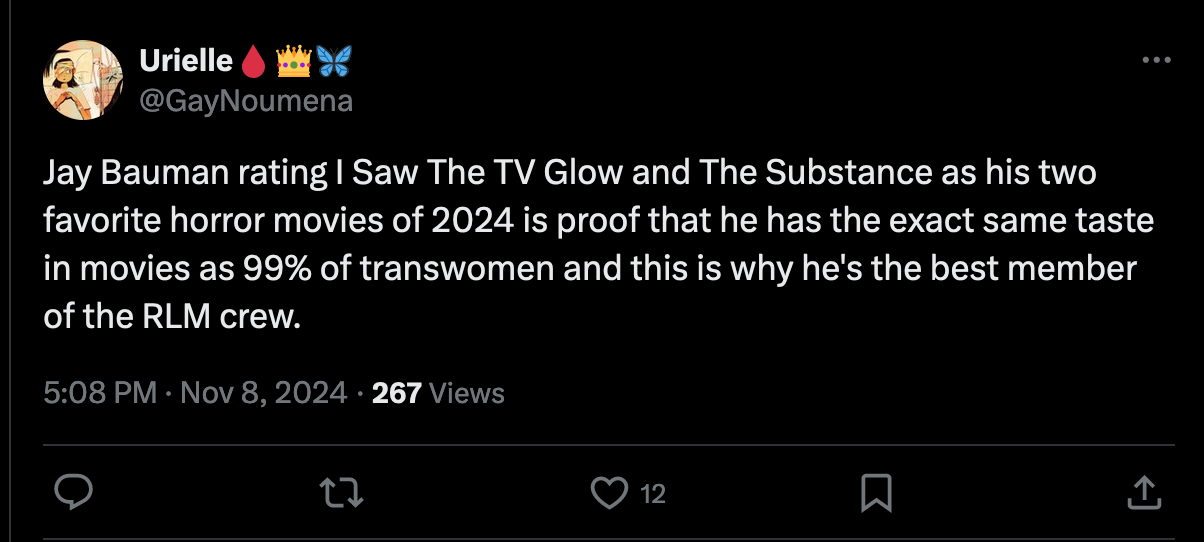Image resolution: width=1204 pixels, height=542 pixels.
Task: Click the Nov 8, 2024 date
Action: tap(263, 393)
